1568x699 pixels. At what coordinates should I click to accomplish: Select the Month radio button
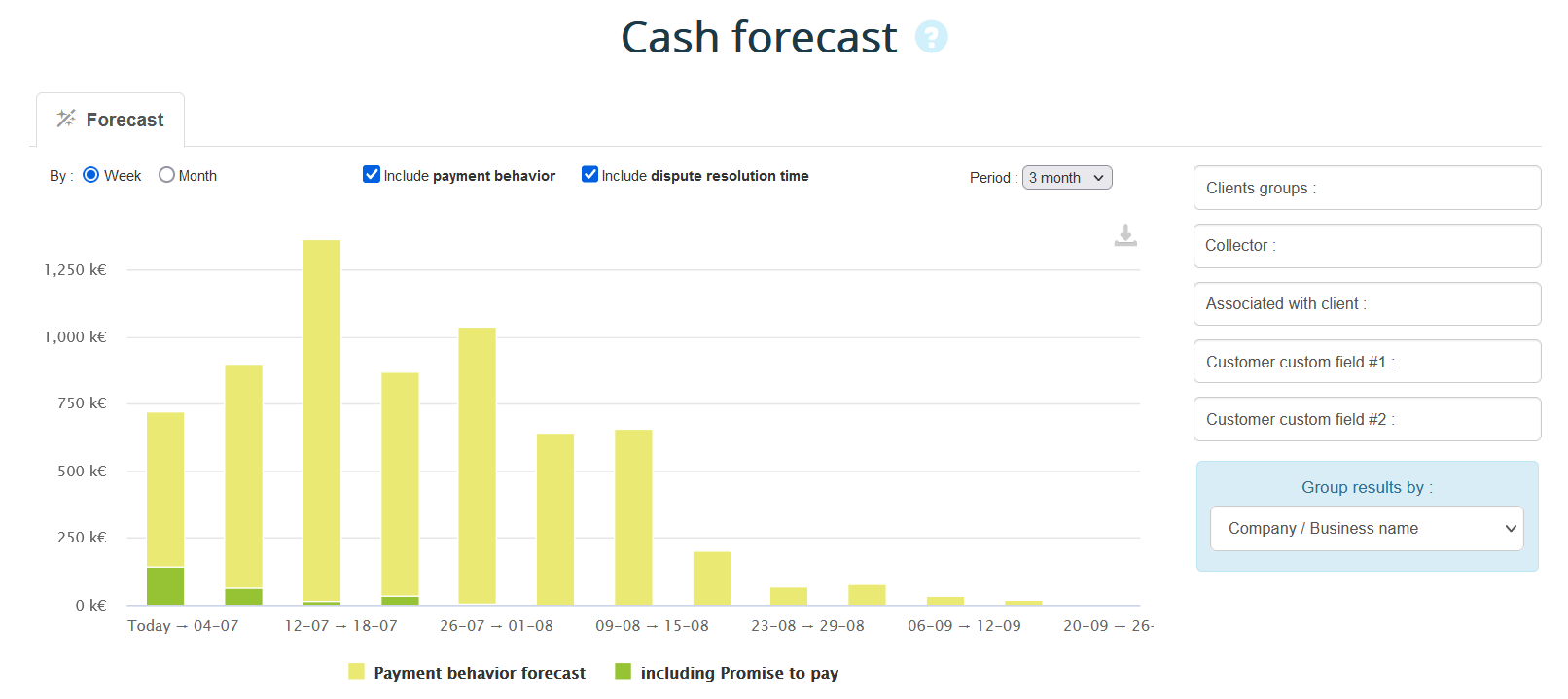point(166,175)
